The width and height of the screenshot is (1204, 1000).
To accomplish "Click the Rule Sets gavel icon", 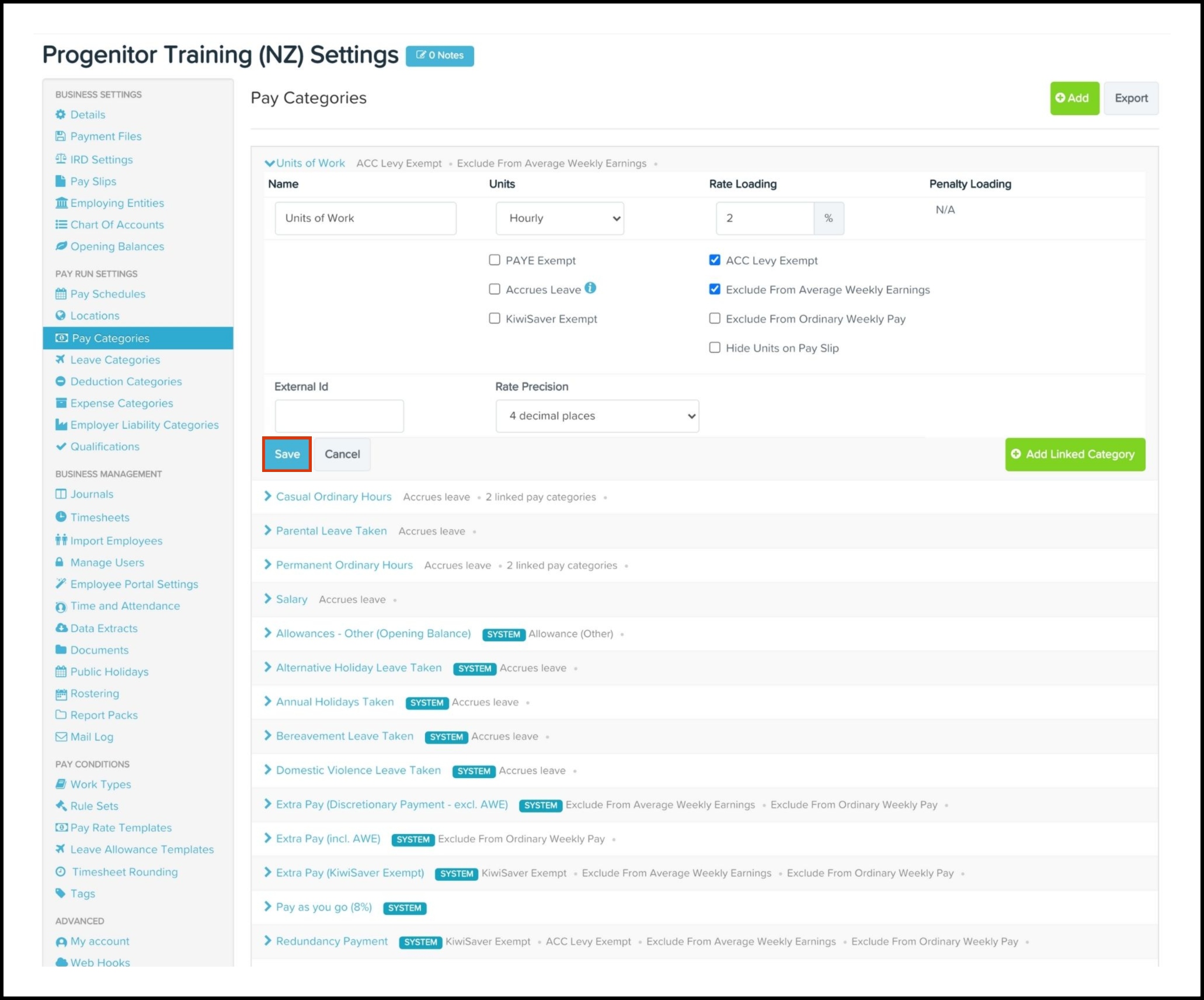I will 61,805.
